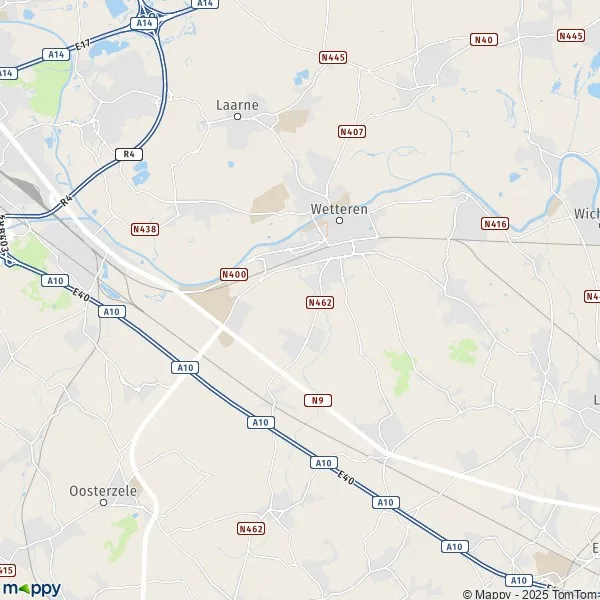The image size is (600, 600).
Task: Click the R4 ring road shield
Action: point(129,154)
